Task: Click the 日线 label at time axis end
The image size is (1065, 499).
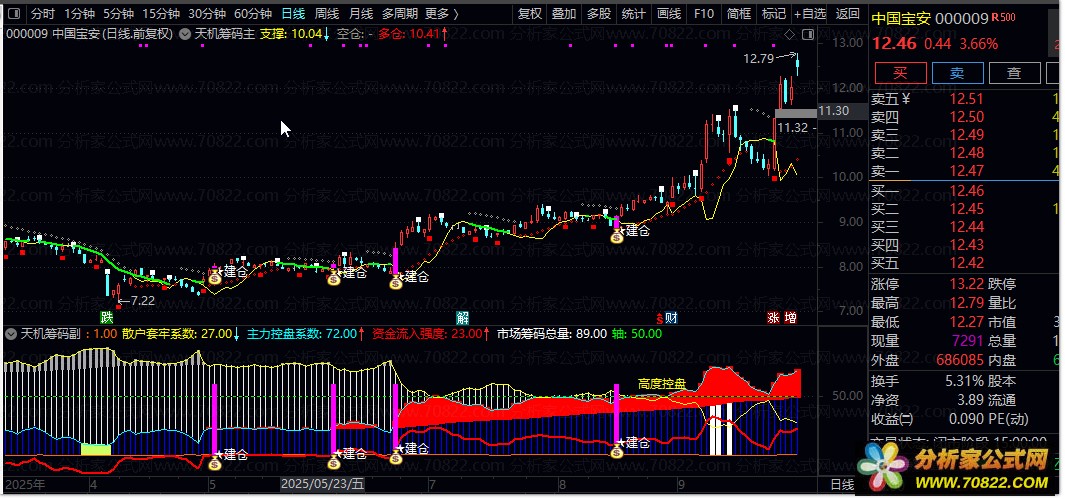Action: click(x=842, y=484)
